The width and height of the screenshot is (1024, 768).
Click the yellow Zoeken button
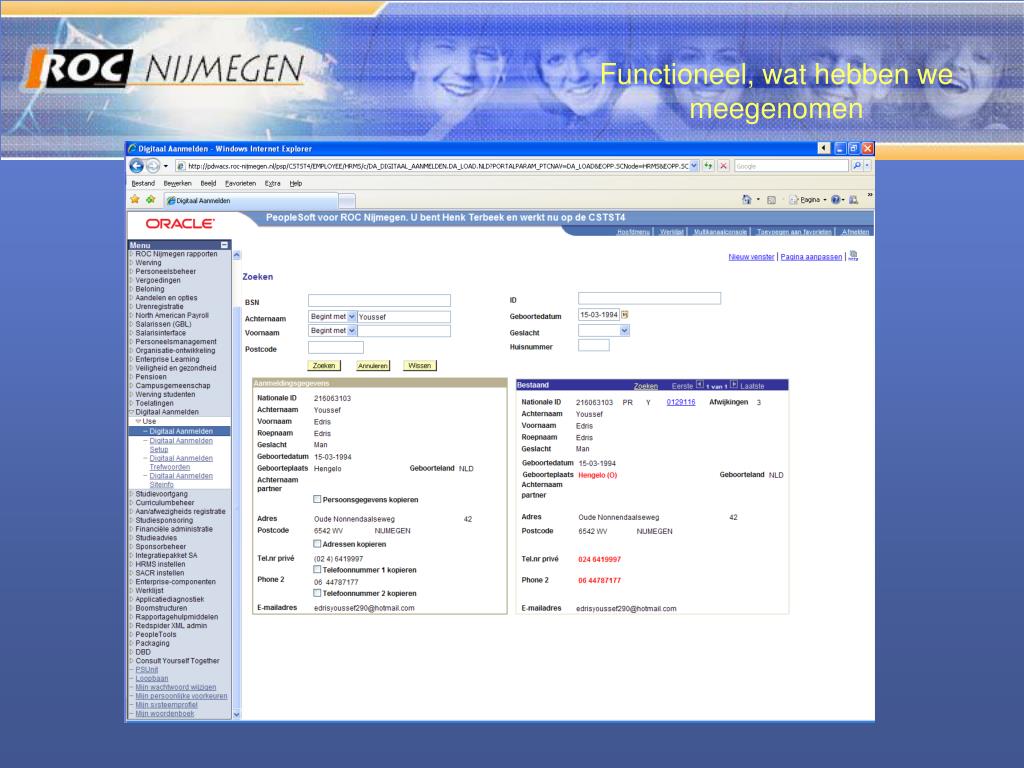tap(324, 366)
